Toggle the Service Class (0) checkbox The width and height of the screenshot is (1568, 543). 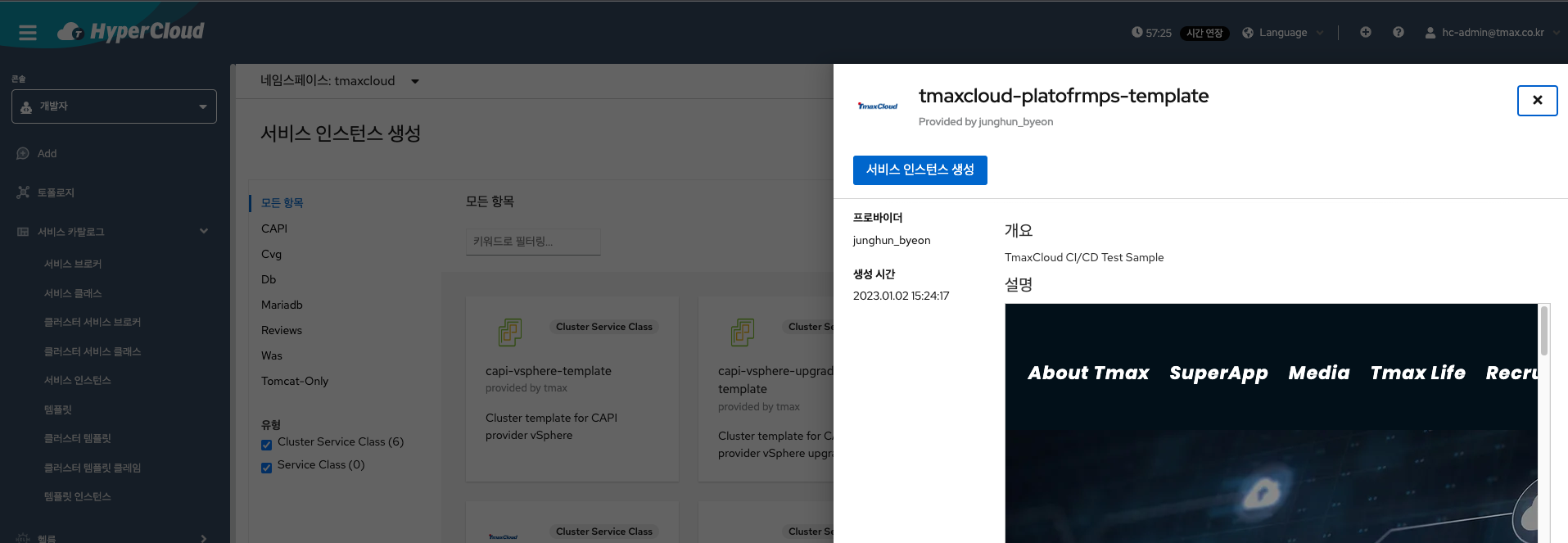tap(266, 468)
